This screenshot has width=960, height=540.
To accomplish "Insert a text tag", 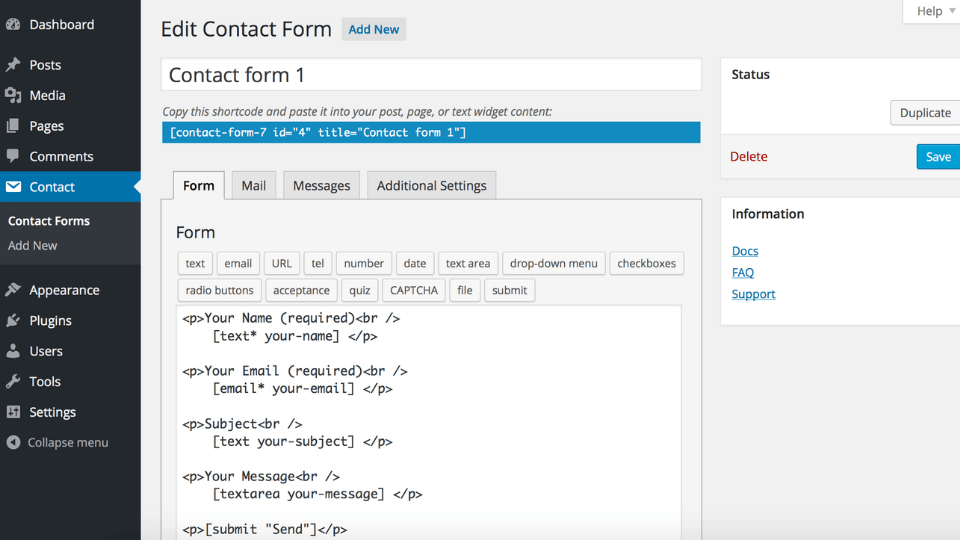I will 195,263.
